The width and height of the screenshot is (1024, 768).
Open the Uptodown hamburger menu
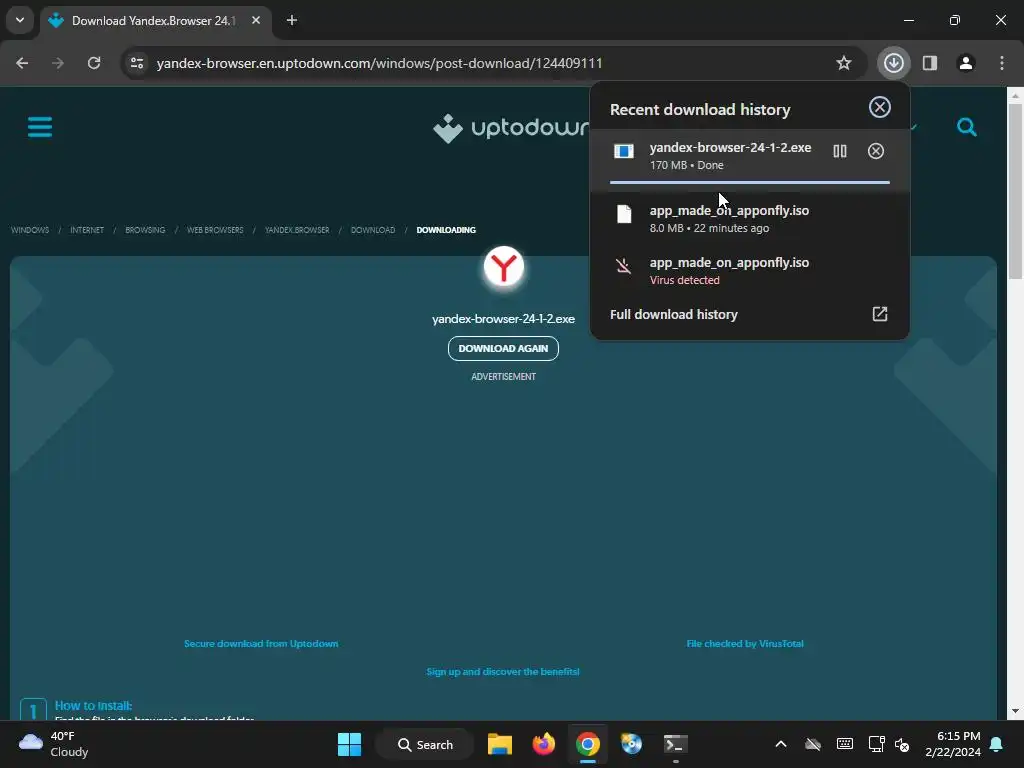(x=40, y=127)
